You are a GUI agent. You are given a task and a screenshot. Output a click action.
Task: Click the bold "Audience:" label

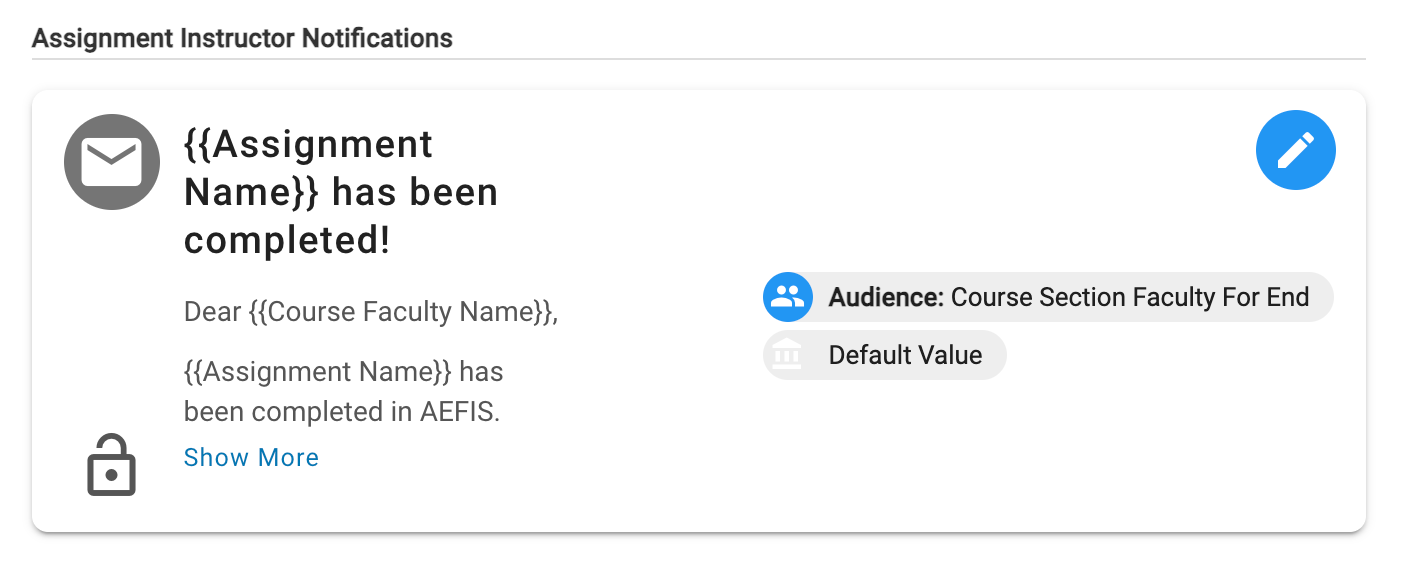coord(886,297)
